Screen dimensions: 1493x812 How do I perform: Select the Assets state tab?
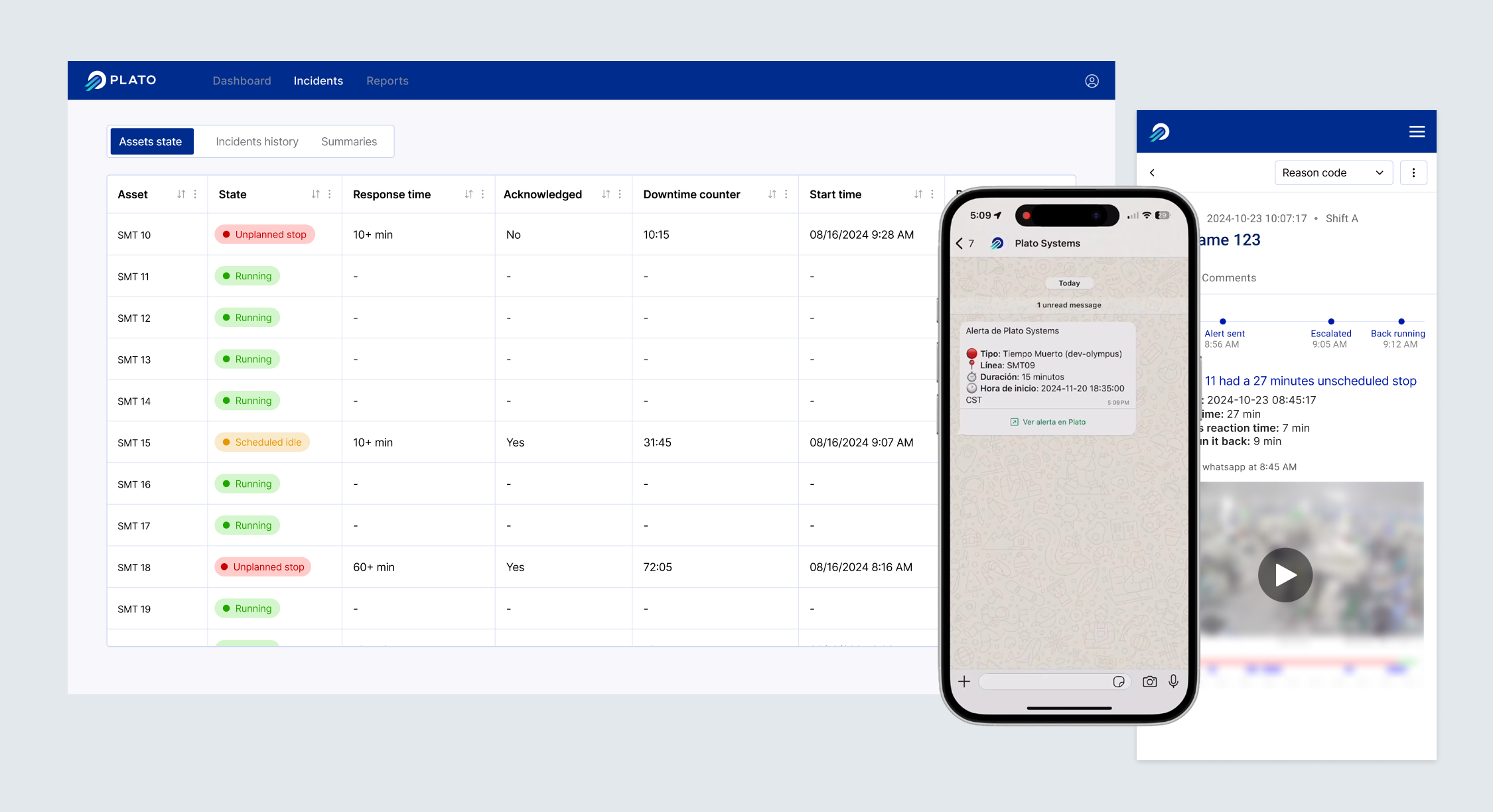point(152,141)
